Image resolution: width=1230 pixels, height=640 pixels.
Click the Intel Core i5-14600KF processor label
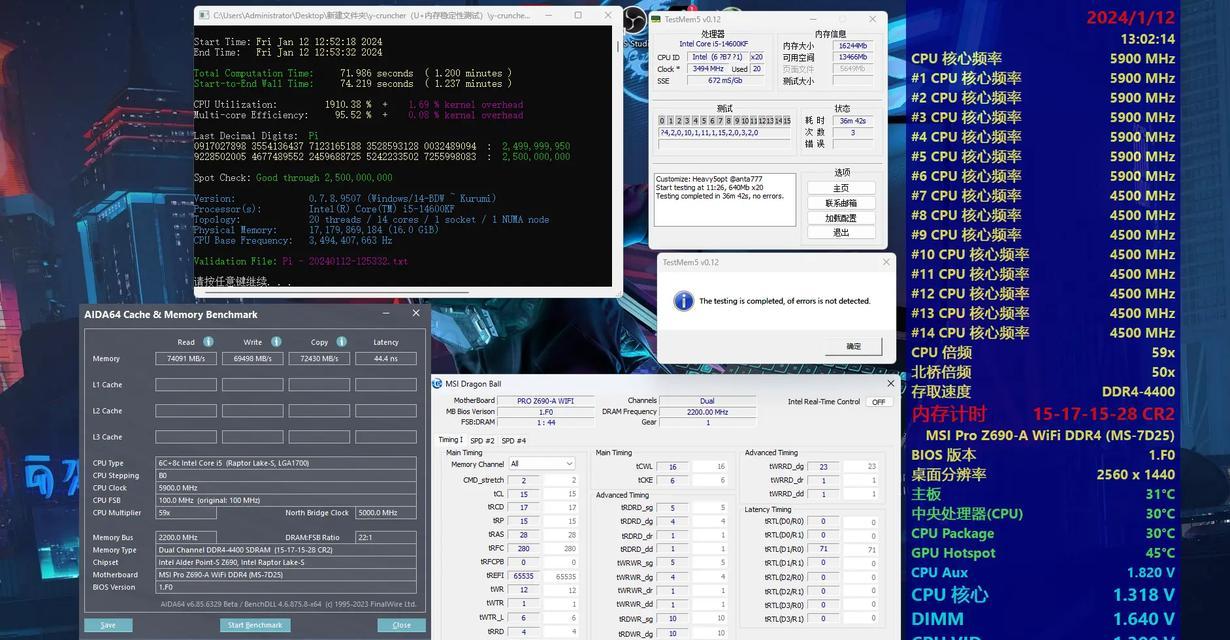[x=713, y=44]
